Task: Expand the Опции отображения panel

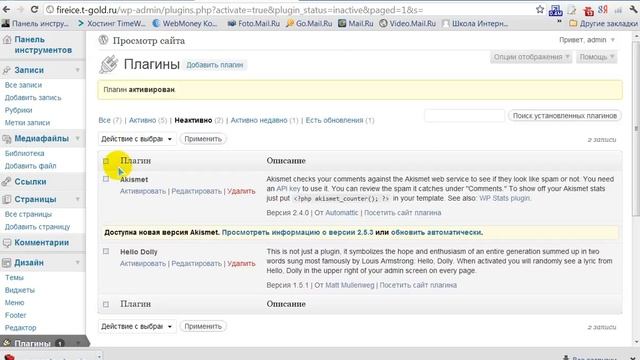Action: (531, 57)
